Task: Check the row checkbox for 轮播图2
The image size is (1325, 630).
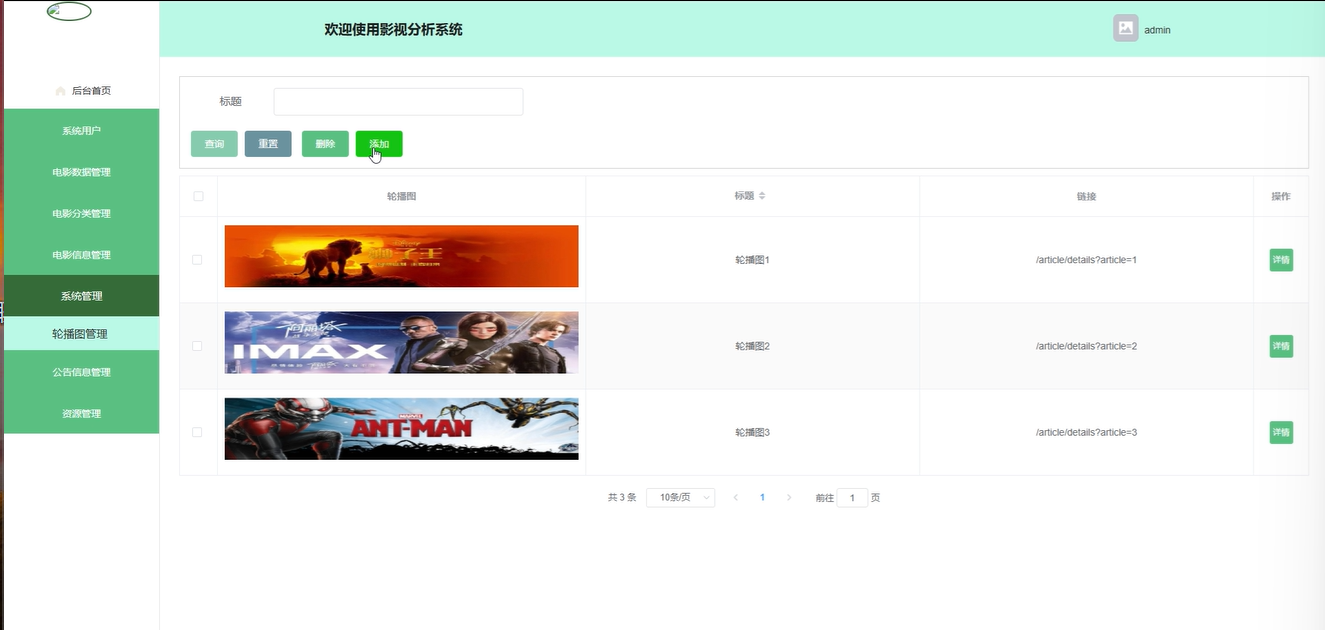Action: [x=197, y=346]
